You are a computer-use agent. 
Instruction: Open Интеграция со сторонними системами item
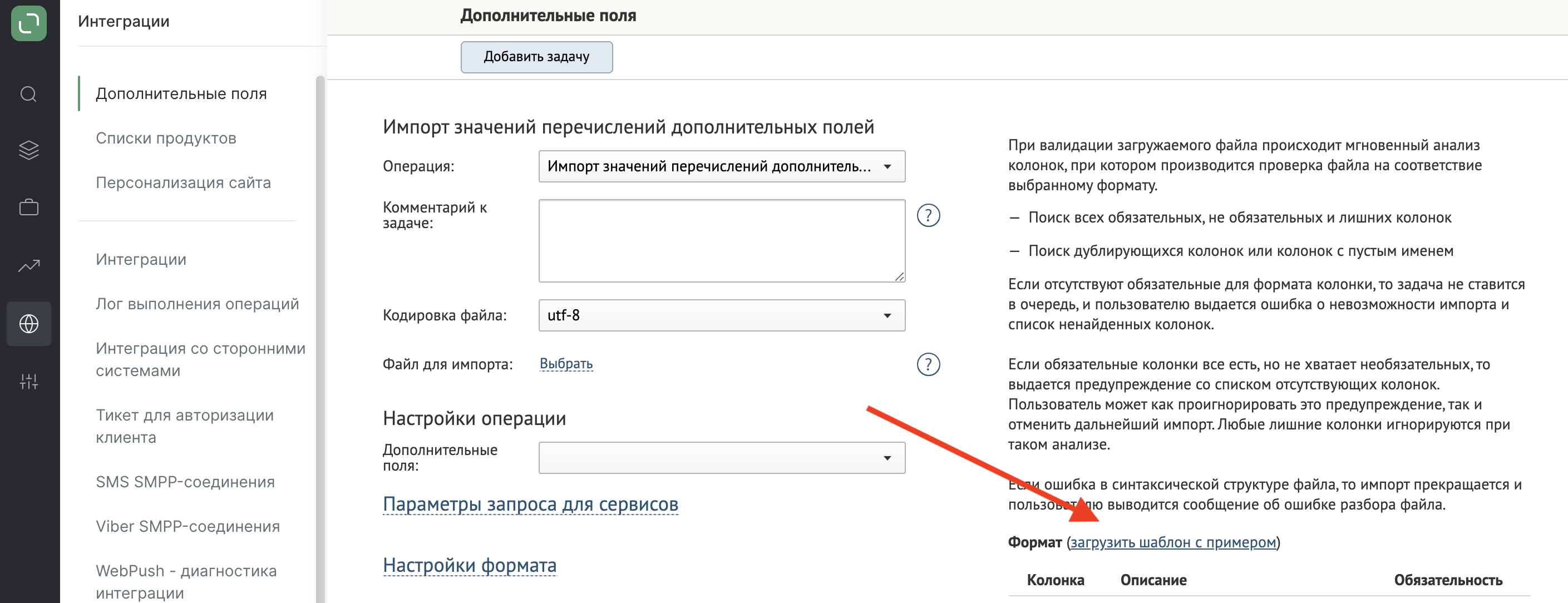(200, 359)
